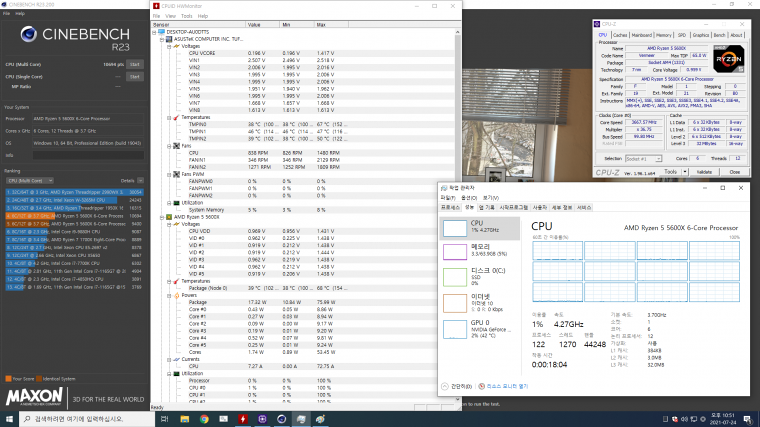The width and height of the screenshot is (760, 427).
Task: Open the notification center icon
Action: tap(748, 419)
